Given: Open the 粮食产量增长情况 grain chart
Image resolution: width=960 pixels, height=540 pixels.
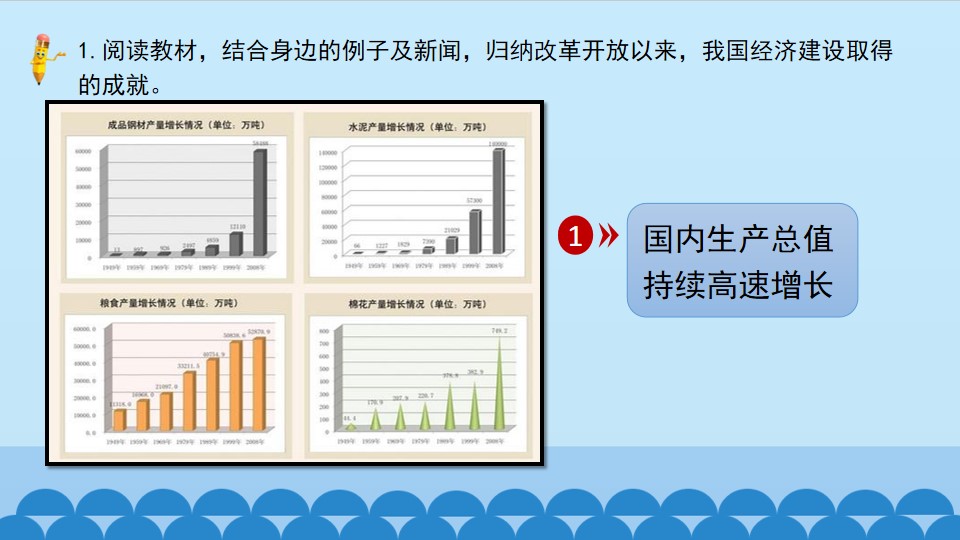Looking at the screenshot, I should click(176, 375).
